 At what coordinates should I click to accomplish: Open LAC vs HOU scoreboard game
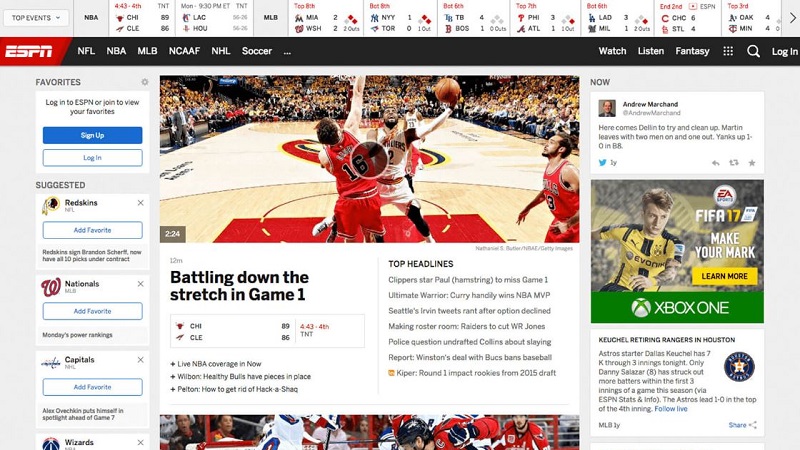[215, 18]
